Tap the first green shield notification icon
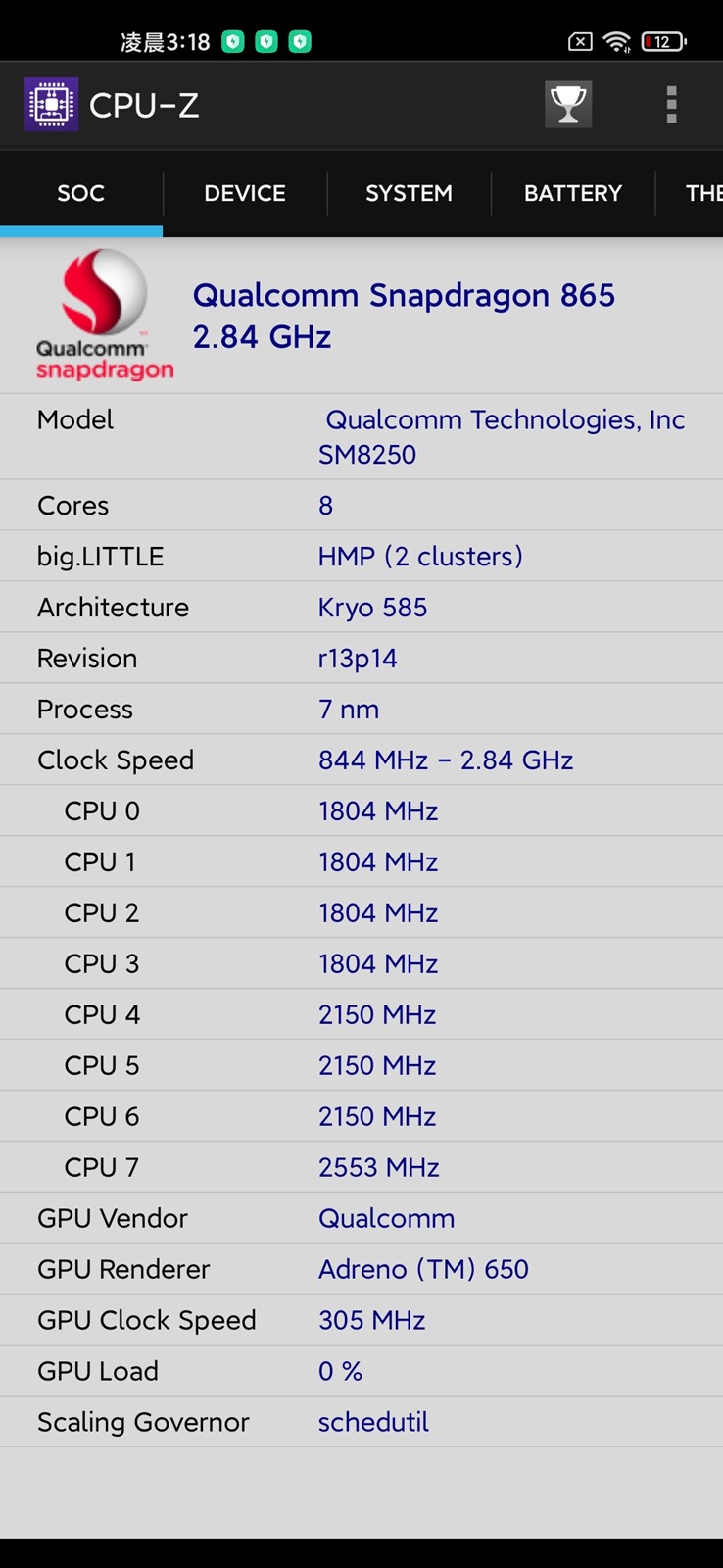The height and width of the screenshot is (1568, 723). 233,41
